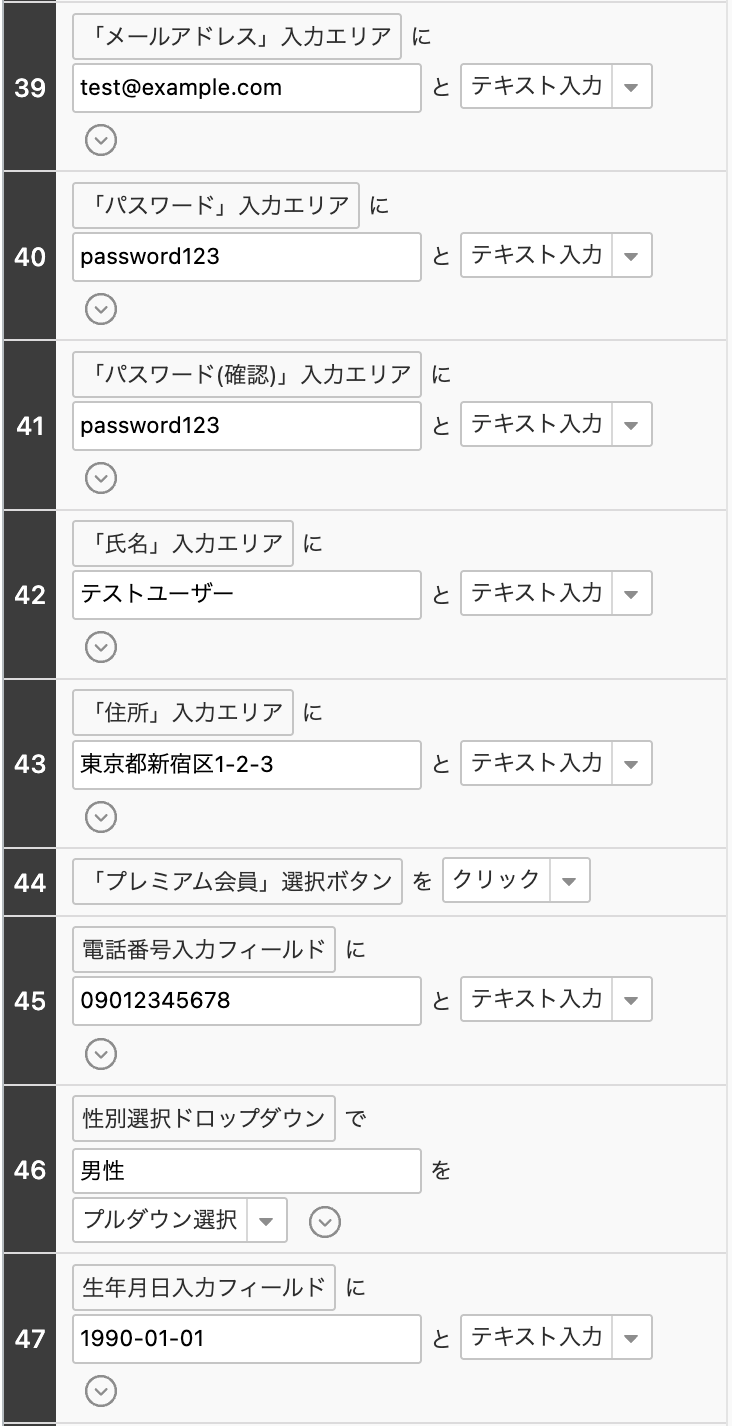Expand options below step 47 birthdate field

pos(100,1390)
